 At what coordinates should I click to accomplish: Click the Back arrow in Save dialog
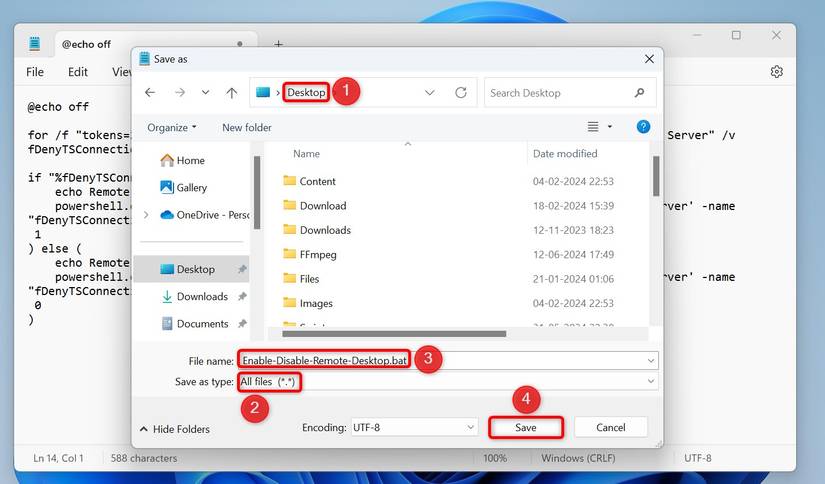150,93
